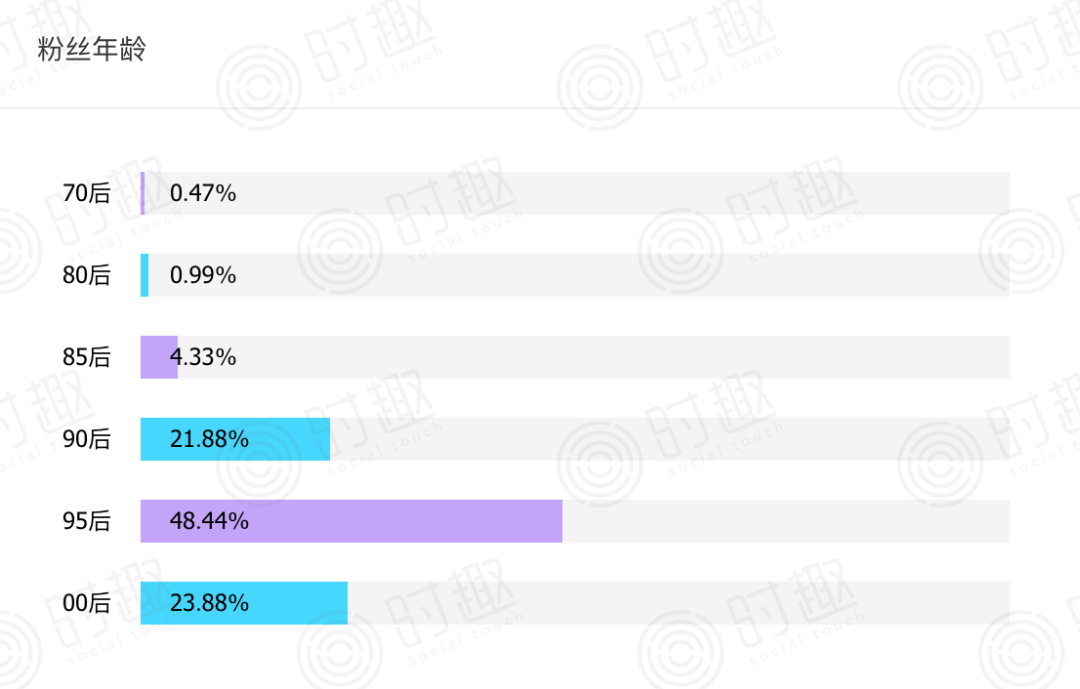Click the gray empty track of the 95后 bar
The image size is (1080, 689).
click(785, 521)
